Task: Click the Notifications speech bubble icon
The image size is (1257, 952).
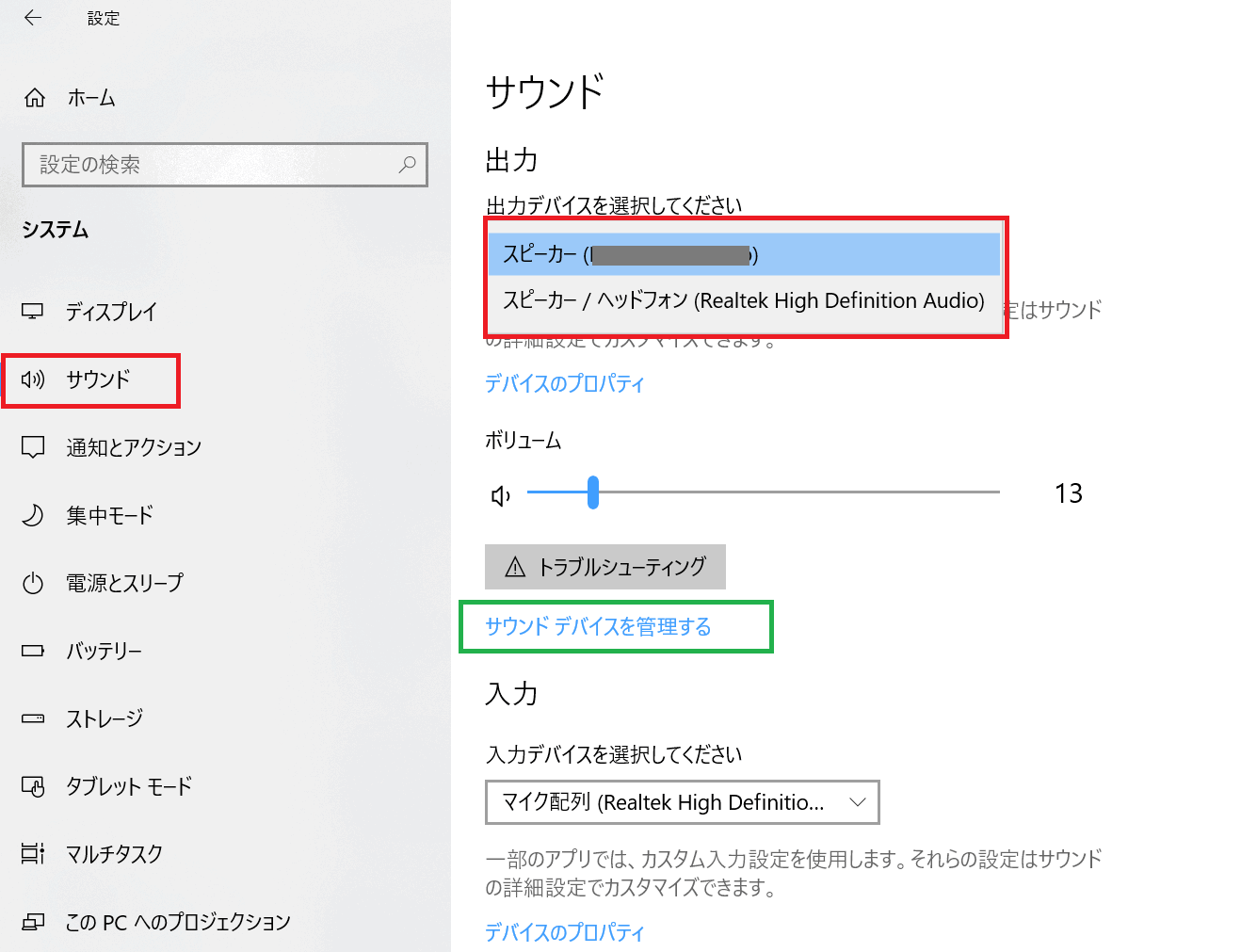Action: click(33, 447)
